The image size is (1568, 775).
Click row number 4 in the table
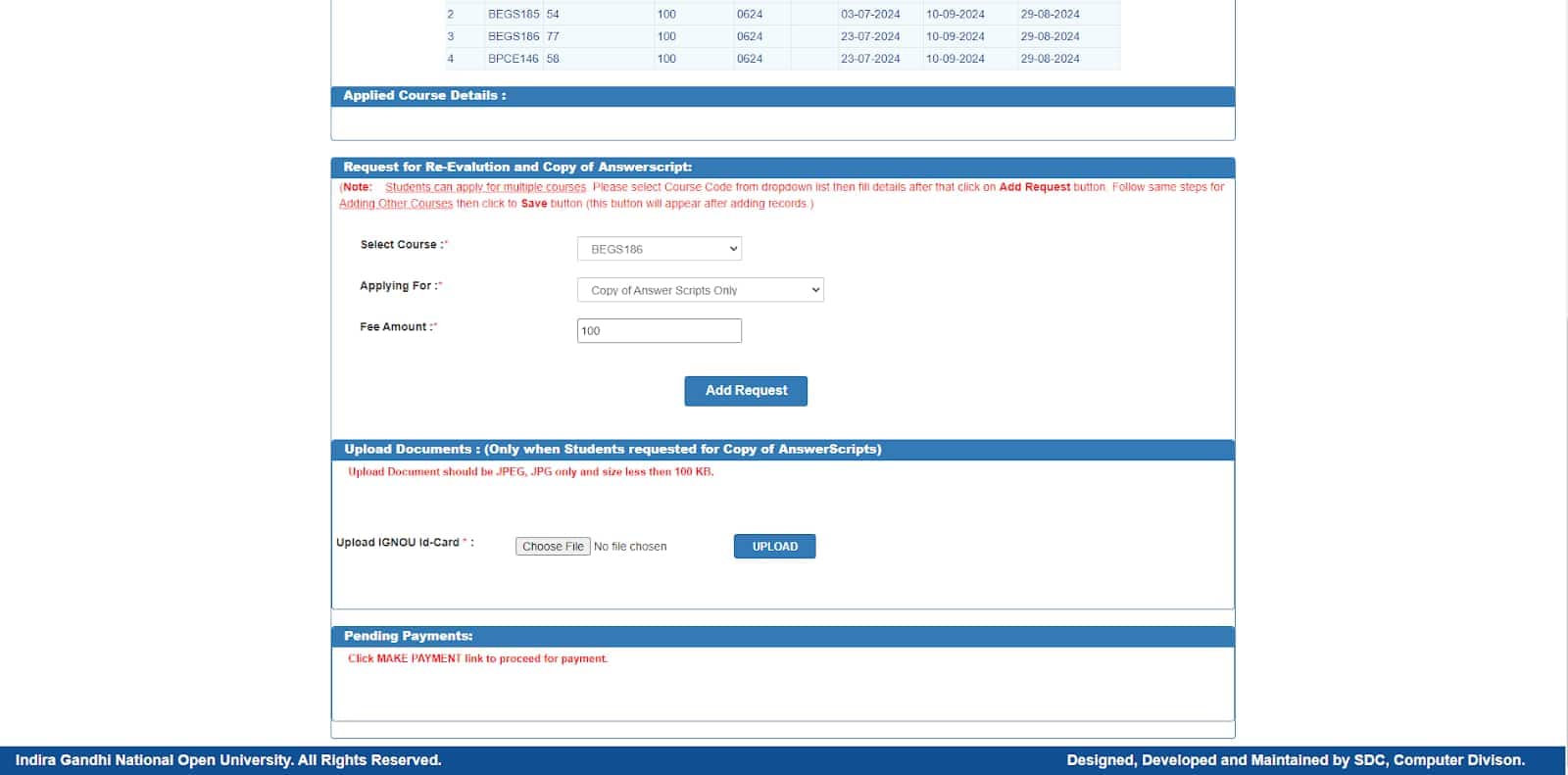[x=451, y=59]
